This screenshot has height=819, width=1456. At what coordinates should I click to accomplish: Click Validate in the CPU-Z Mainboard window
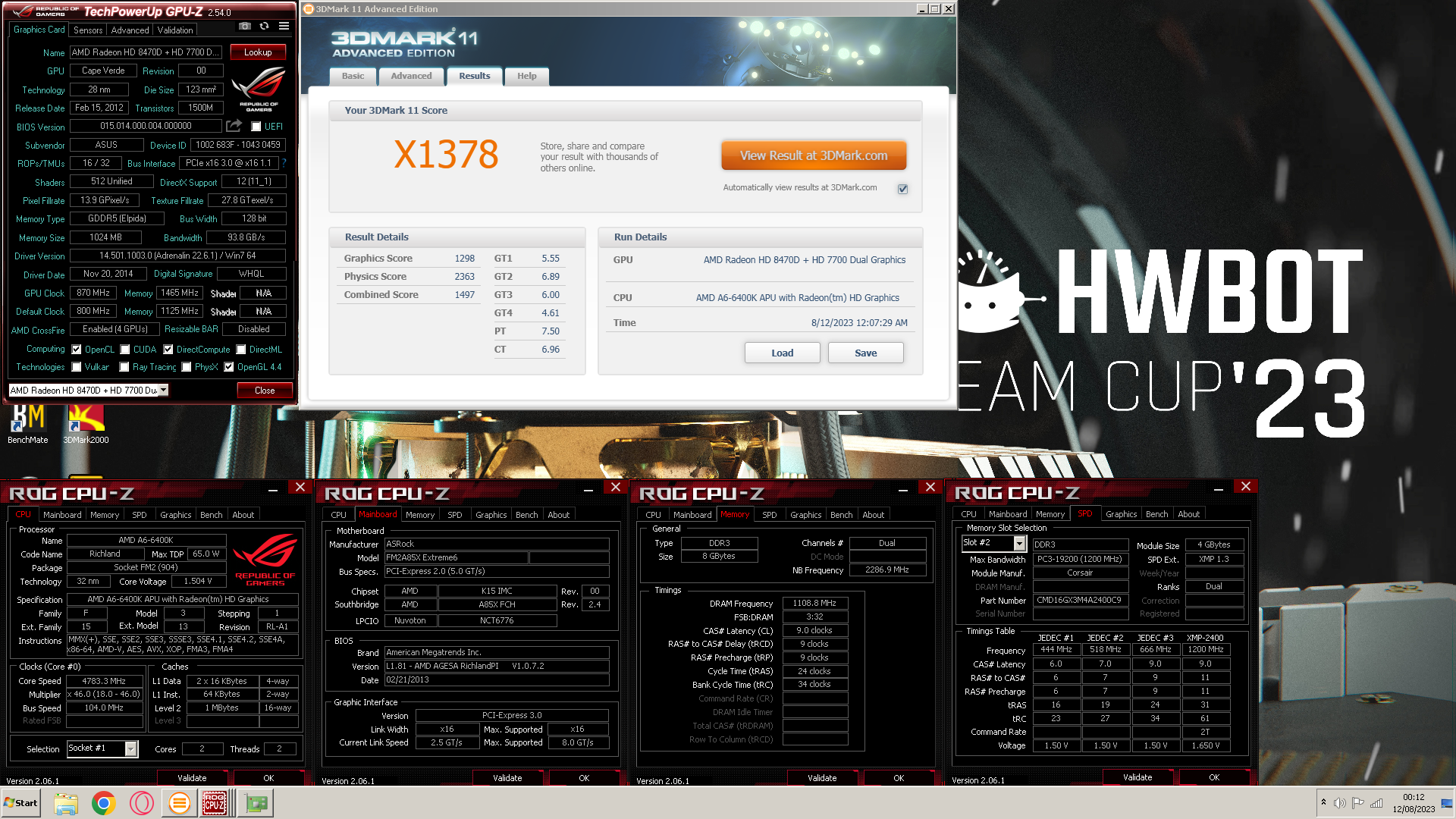click(507, 778)
